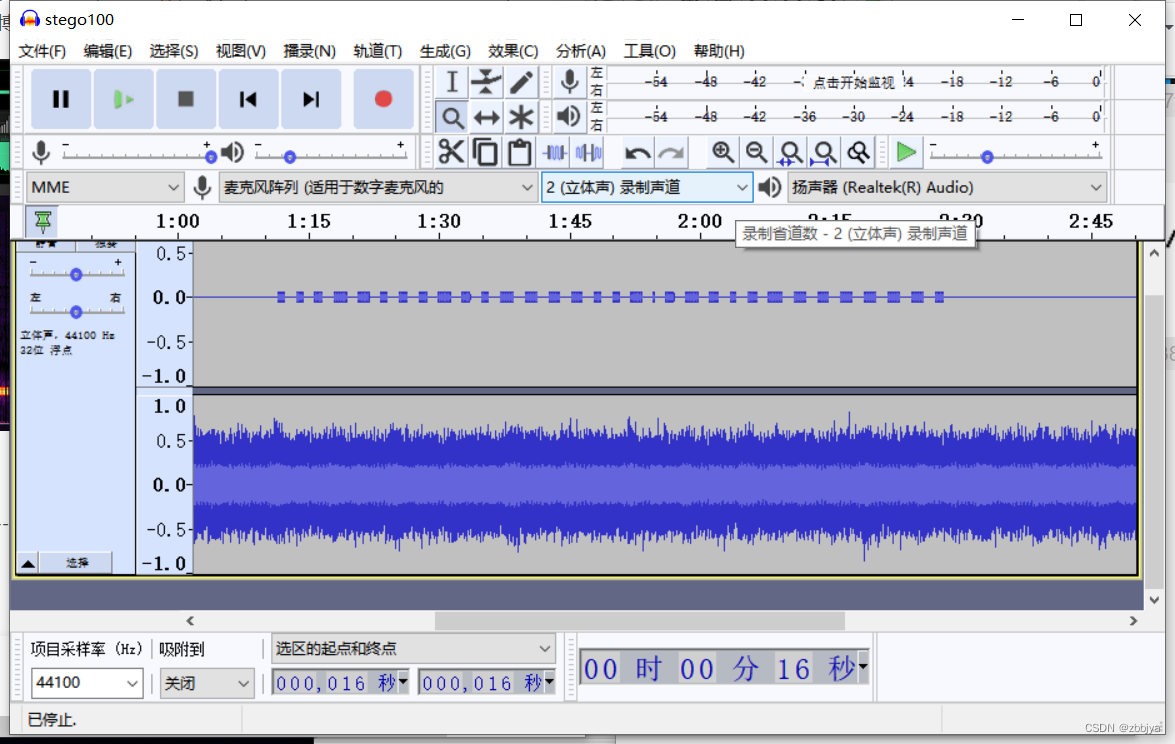Select the Time Shift arrow tool
The height and width of the screenshot is (744, 1175).
pos(486,117)
